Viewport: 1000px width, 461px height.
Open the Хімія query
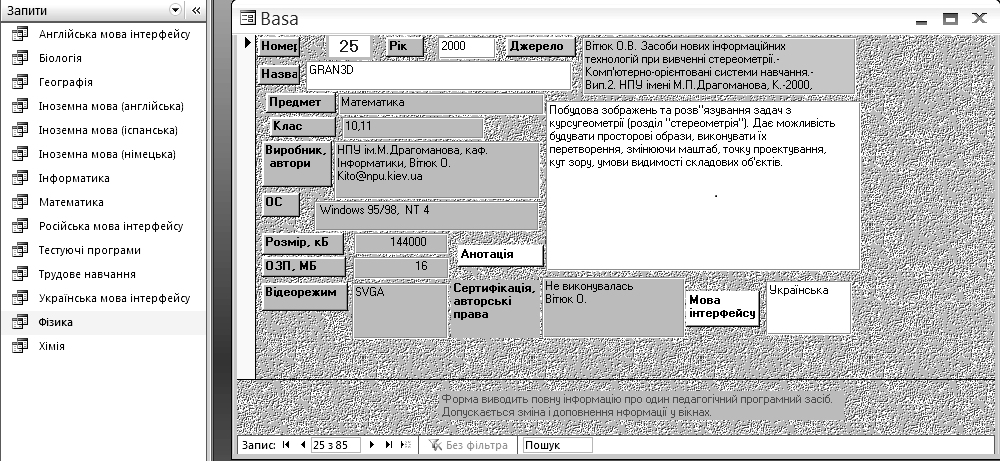point(52,346)
